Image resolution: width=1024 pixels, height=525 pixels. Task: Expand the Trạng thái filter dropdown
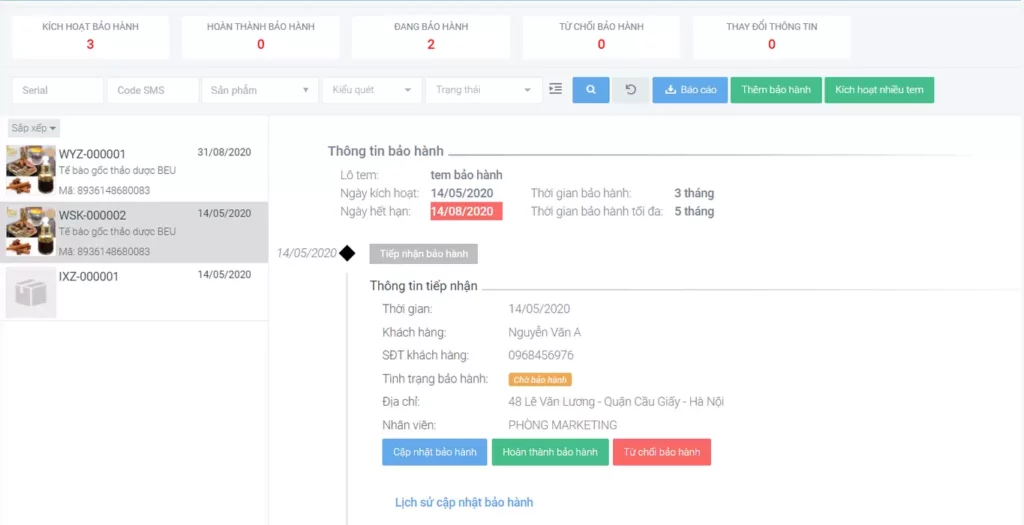click(x=483, y=90)
